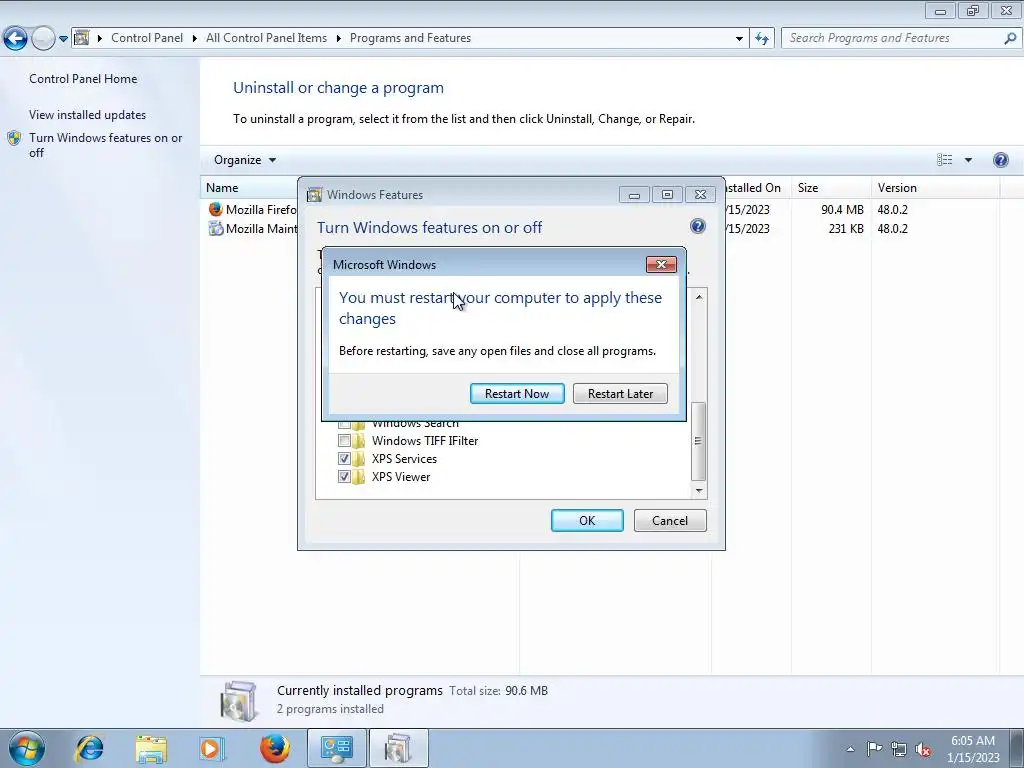Open Control Panel Home link
Screen dimensions: 1024x768
pos(83,78)
